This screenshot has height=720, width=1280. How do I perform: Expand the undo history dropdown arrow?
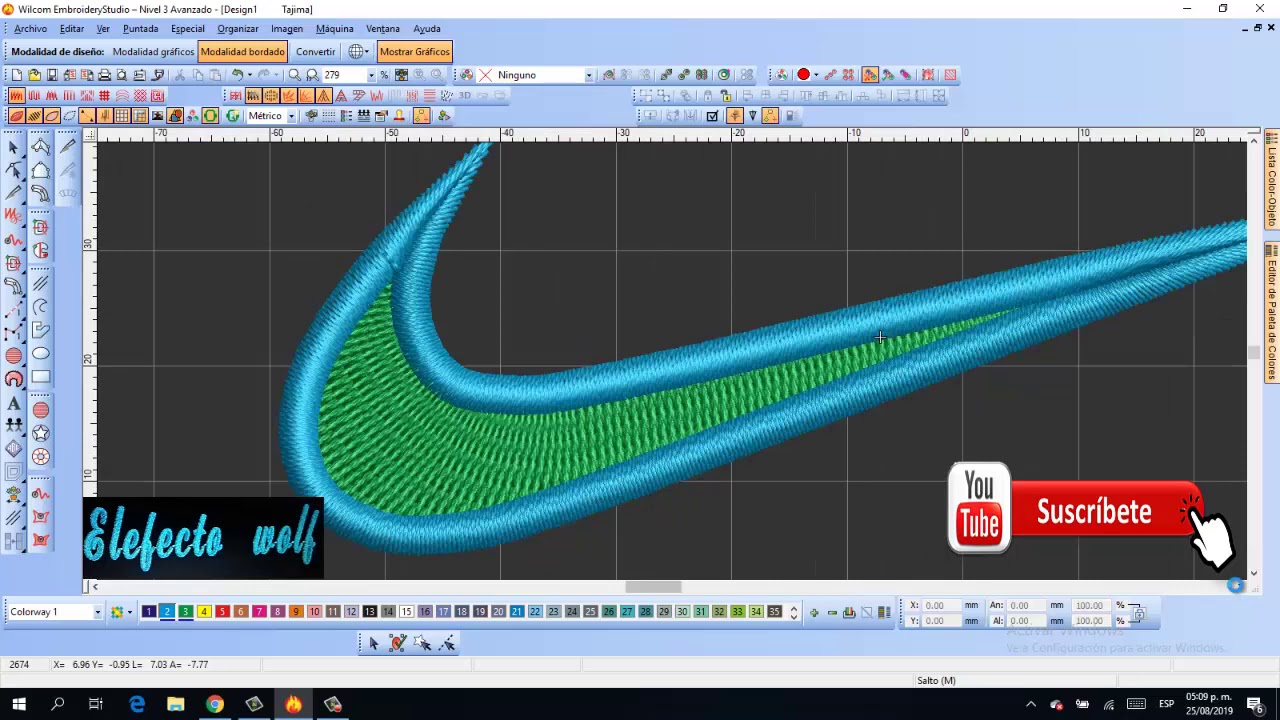pos(249,75)
